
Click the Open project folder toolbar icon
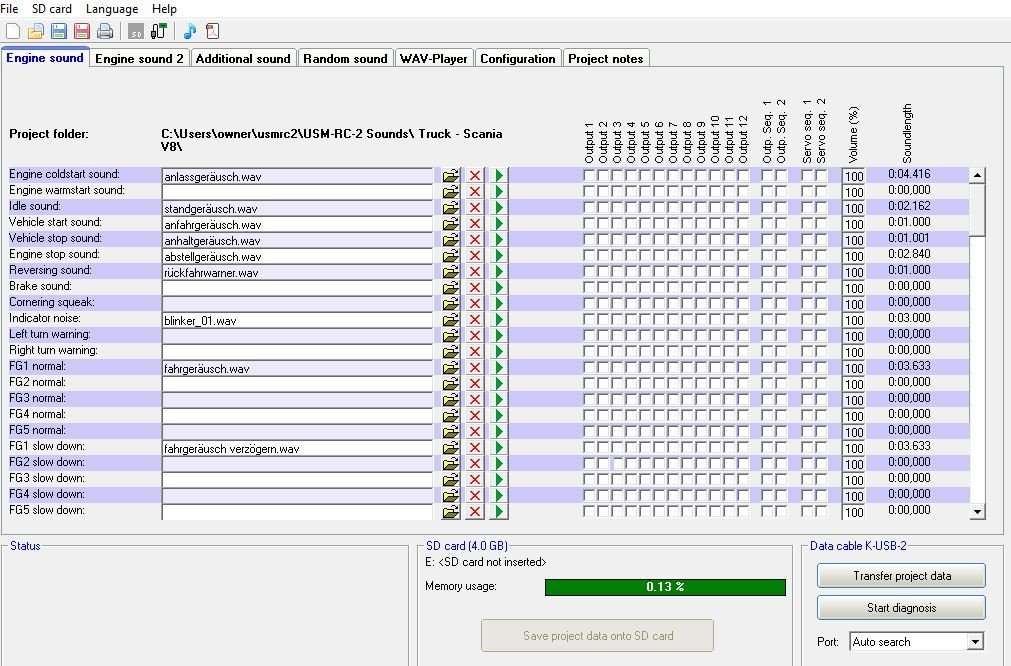tap(36, 31)
